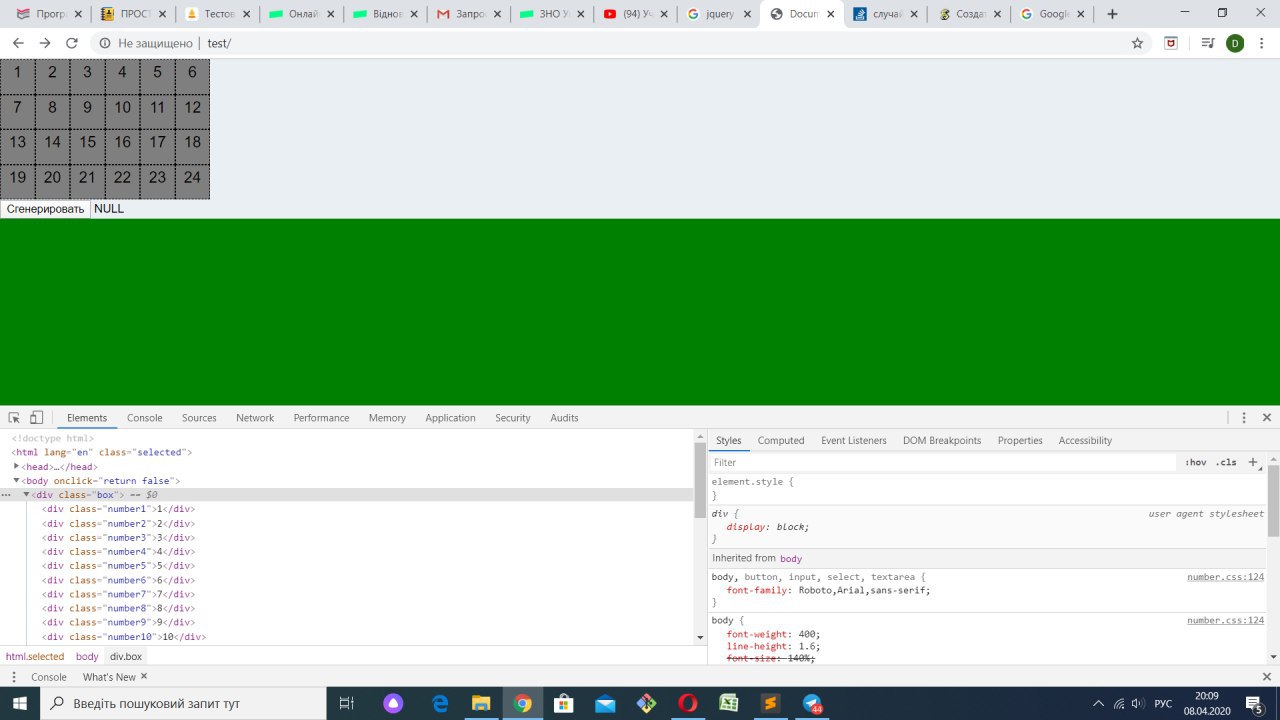Launch Opera browser from the taskbar
The height and width of the screenshot is (720, 1280).
coord(687,703)
